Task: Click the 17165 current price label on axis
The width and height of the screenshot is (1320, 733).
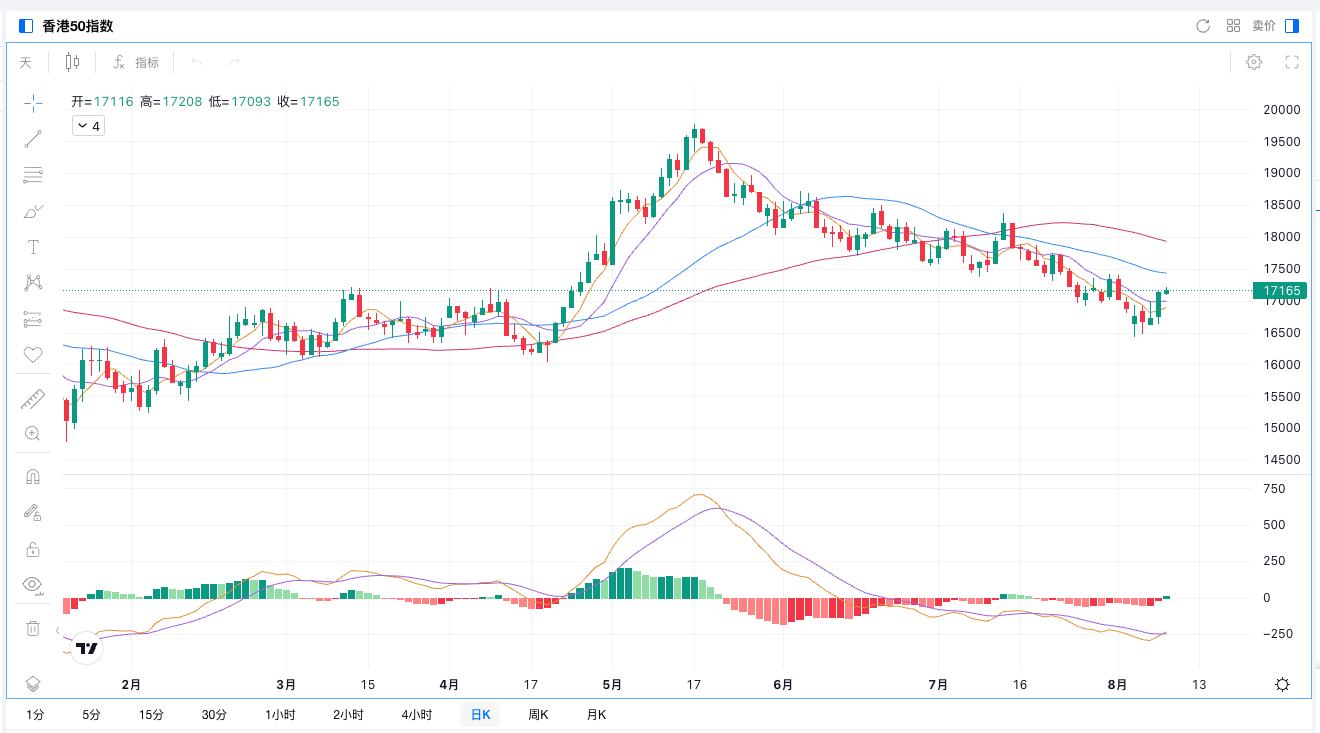Action: (x=1281, y=291)
